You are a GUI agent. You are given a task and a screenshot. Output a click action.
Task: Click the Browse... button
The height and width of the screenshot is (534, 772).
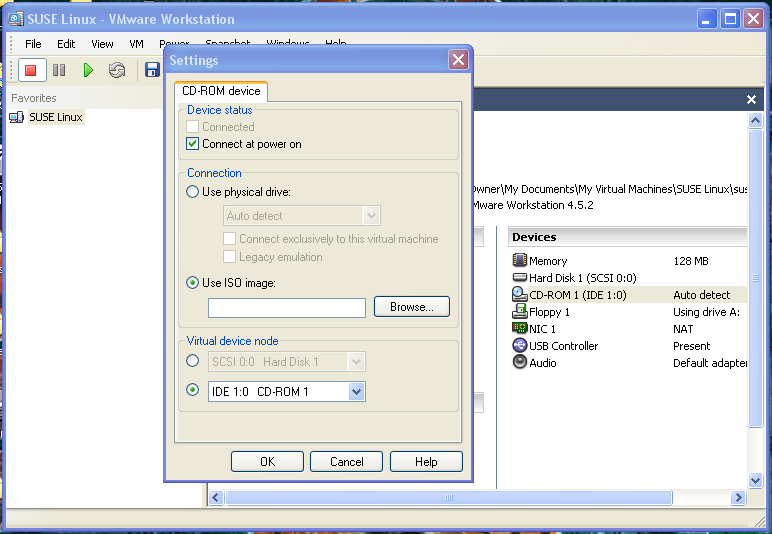click(411, 307)
